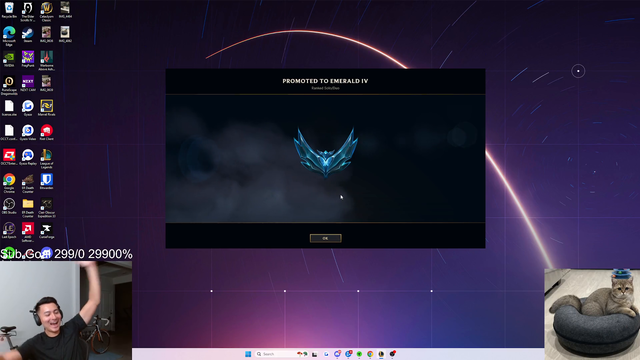
Task: Open Chrome from the taskbar
Action: [x=370, y=354]
